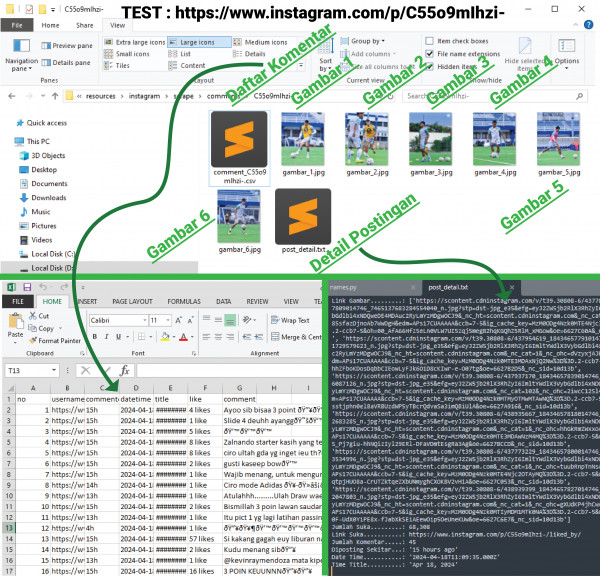Choose Extra large icons layout
This screenshot has width=600, height=576.
pos(135,42)
